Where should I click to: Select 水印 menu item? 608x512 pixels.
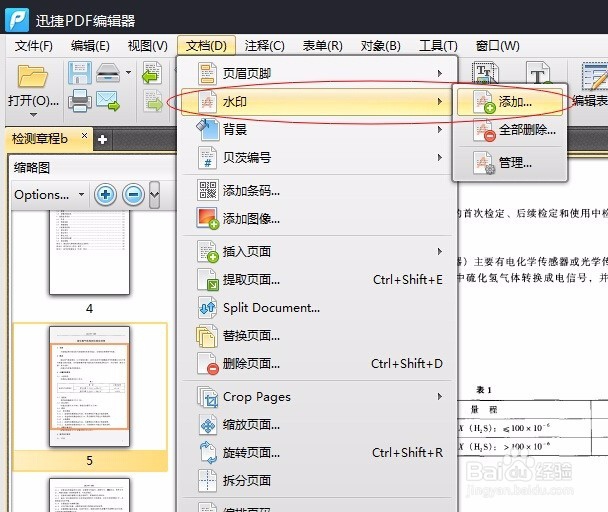click(x=316, y=102)
